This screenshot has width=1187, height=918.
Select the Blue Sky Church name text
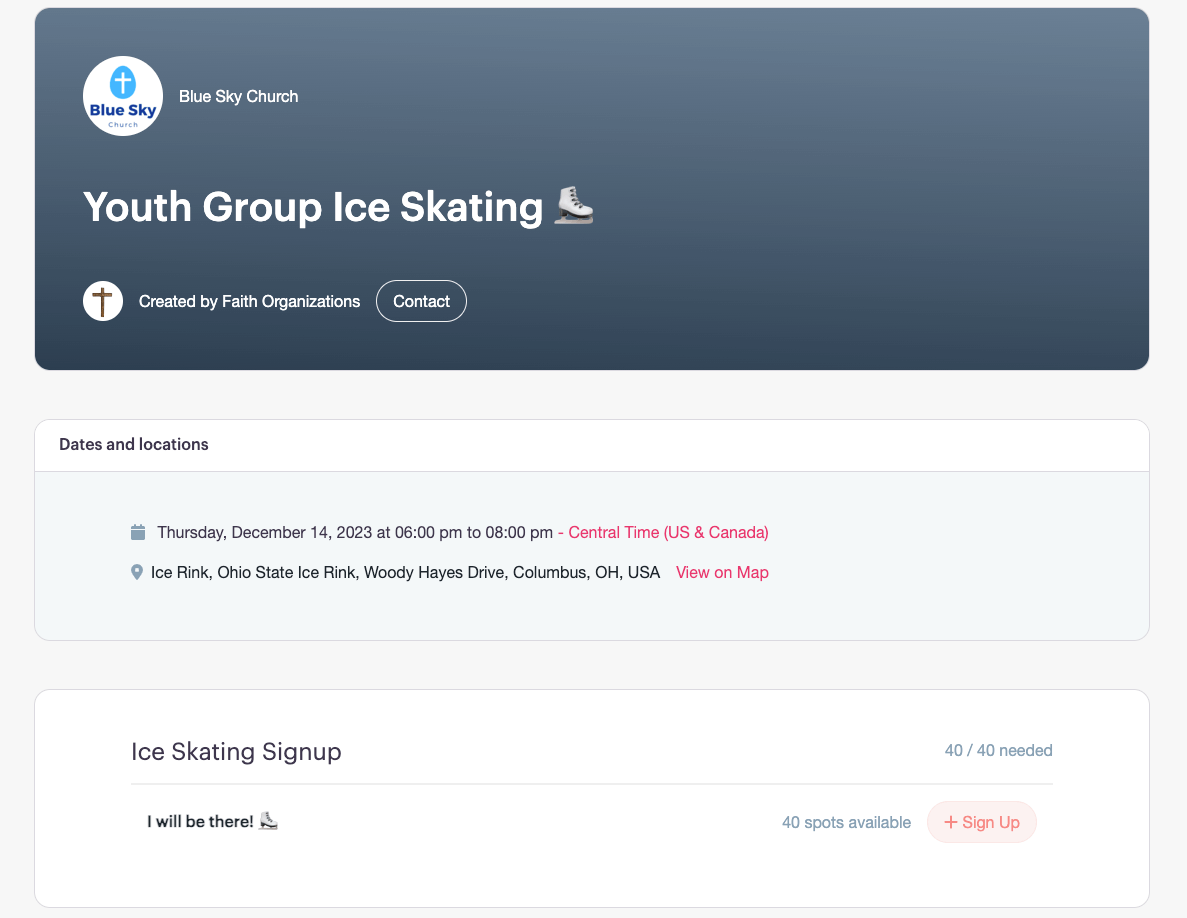238,96
